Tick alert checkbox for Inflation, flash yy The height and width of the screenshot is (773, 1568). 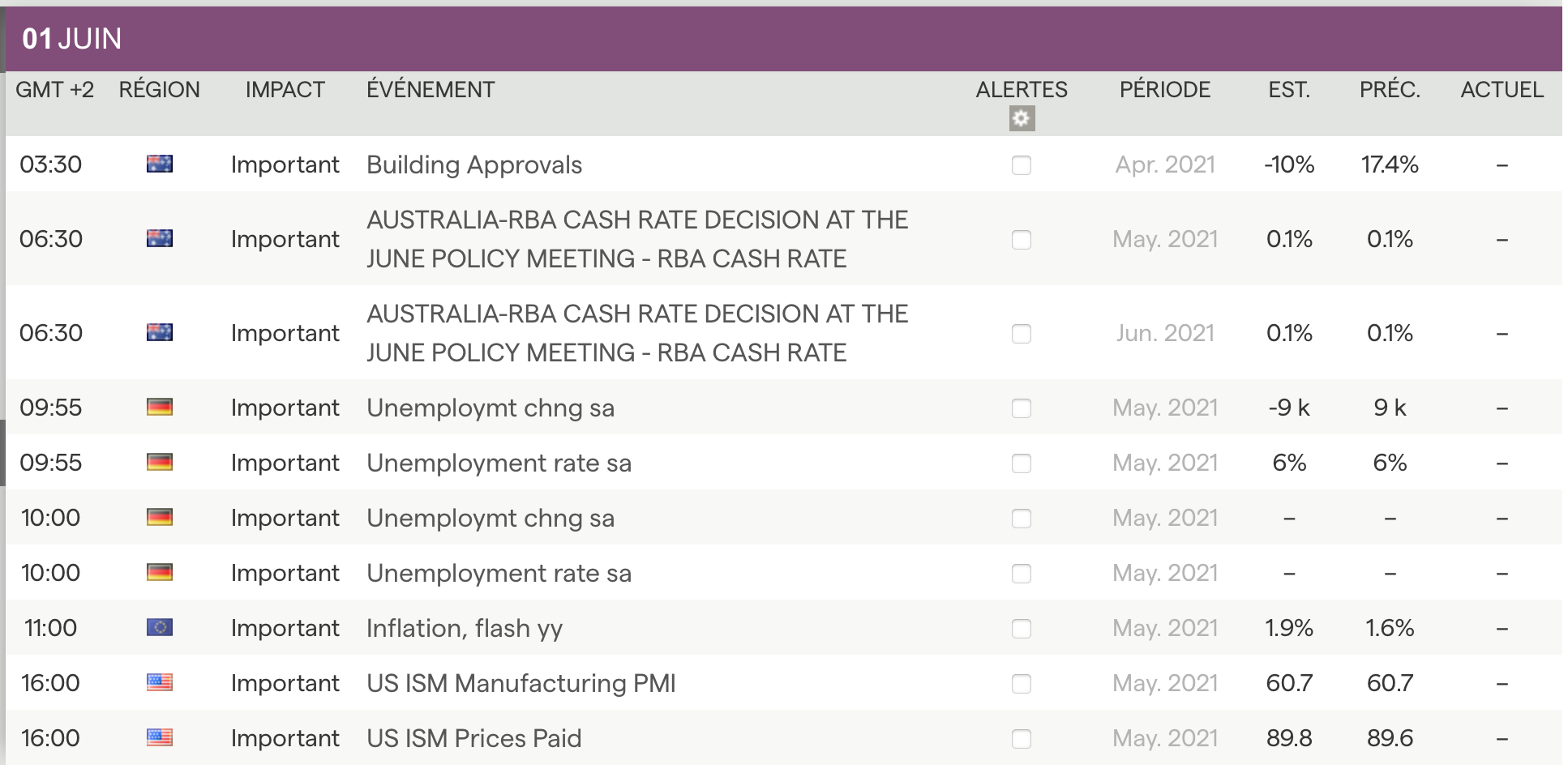(1022, 629)
